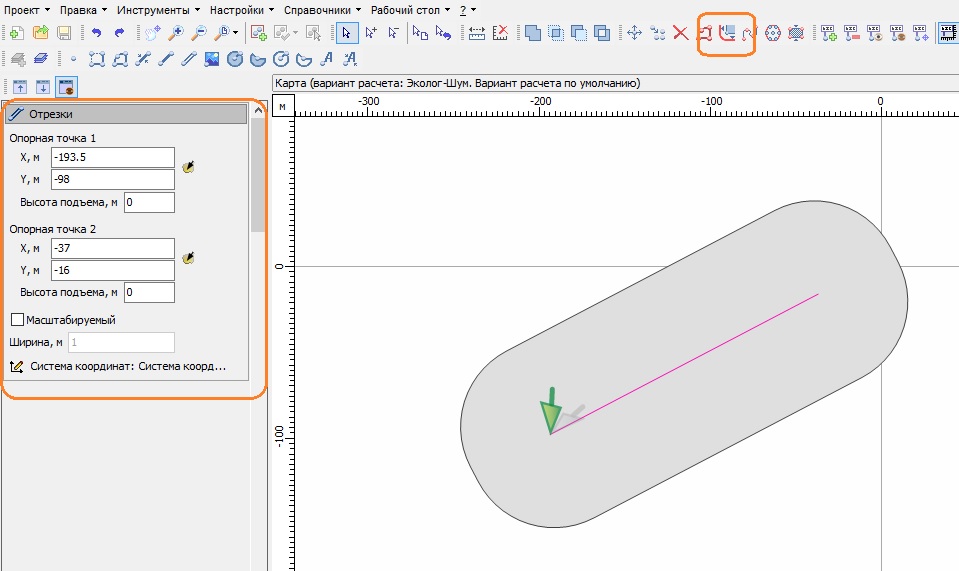Enable the Масштабируемый checkbox
Viewport: 959px width, 571px height.
pyautogui.click(x=17, y=320)
